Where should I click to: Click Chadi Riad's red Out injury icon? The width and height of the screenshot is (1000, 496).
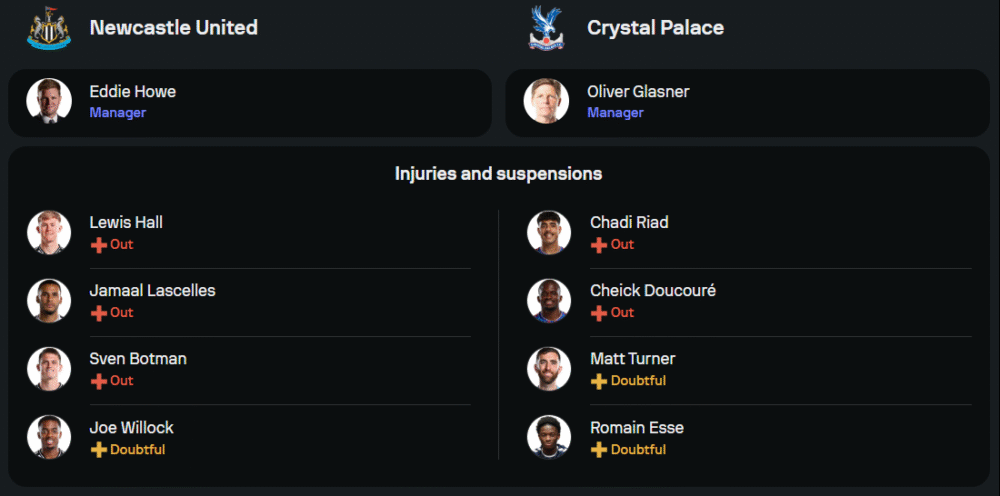tap(599, 244)
